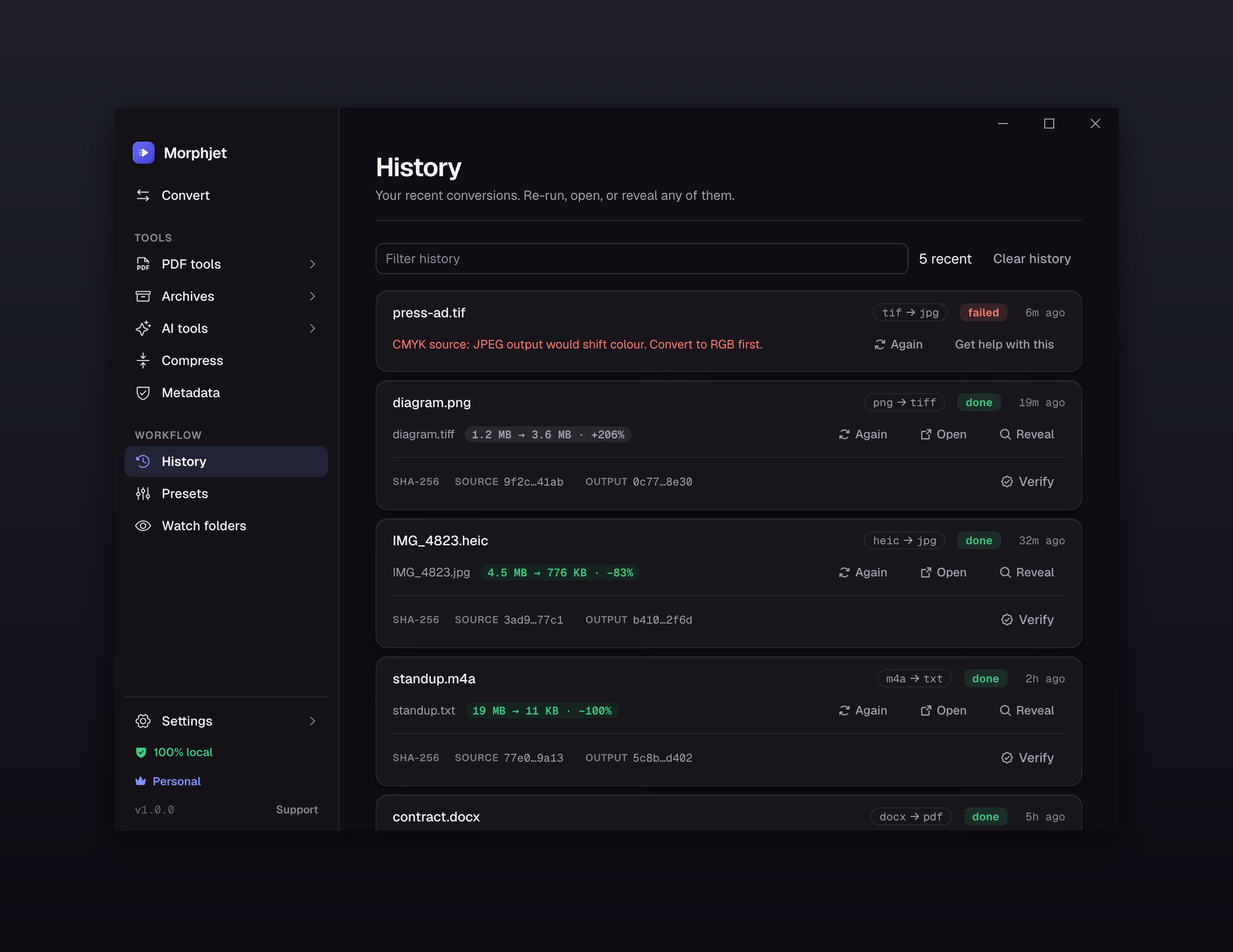Expand the Settings chevron
The width and height of the screenshot is (1233, 952).
(312, 721)
